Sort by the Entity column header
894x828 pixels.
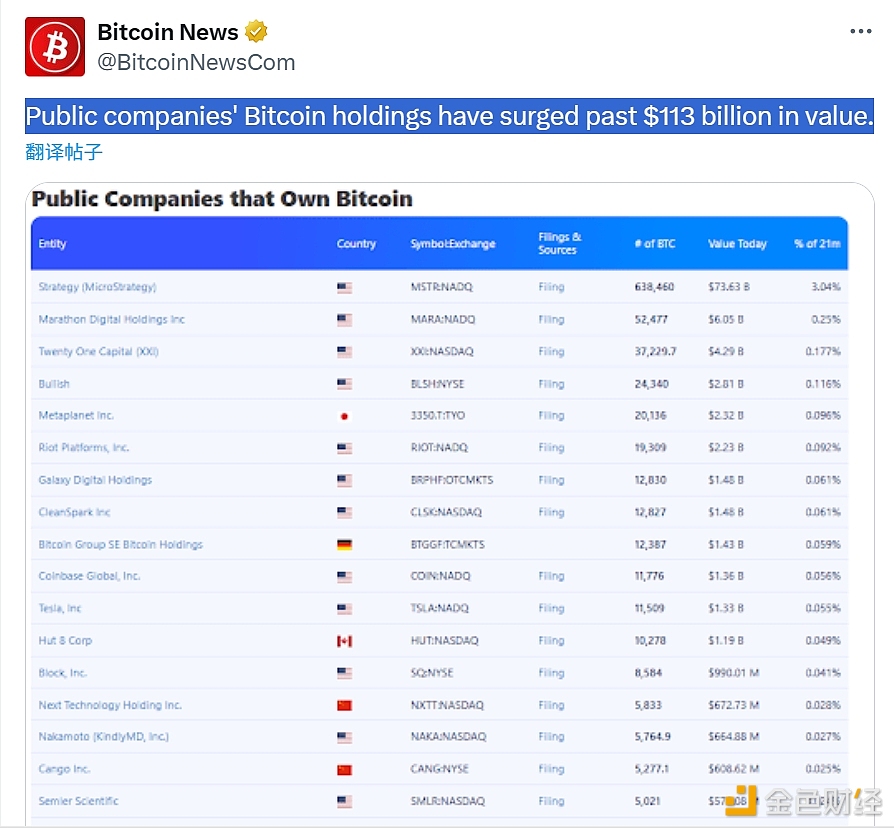(x=52, y=244)
